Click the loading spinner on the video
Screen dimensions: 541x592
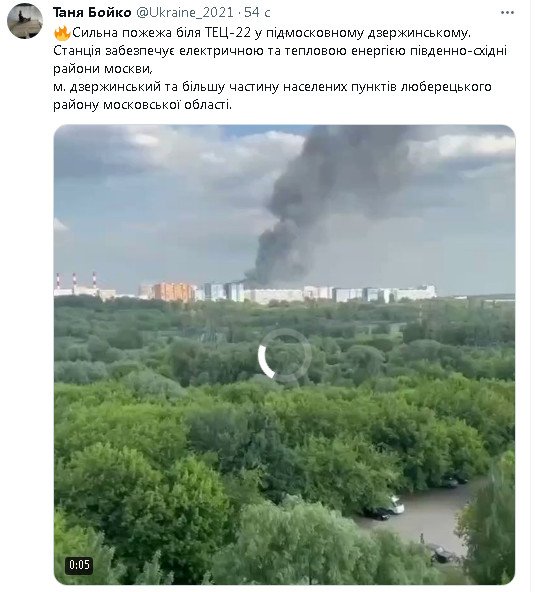284,354
